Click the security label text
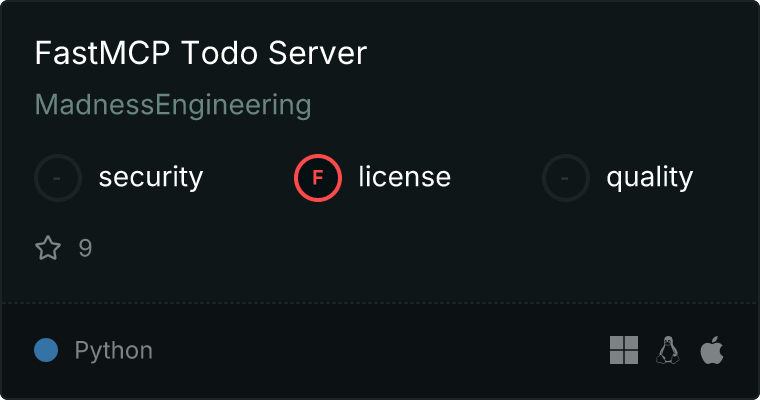 (151, 178)
